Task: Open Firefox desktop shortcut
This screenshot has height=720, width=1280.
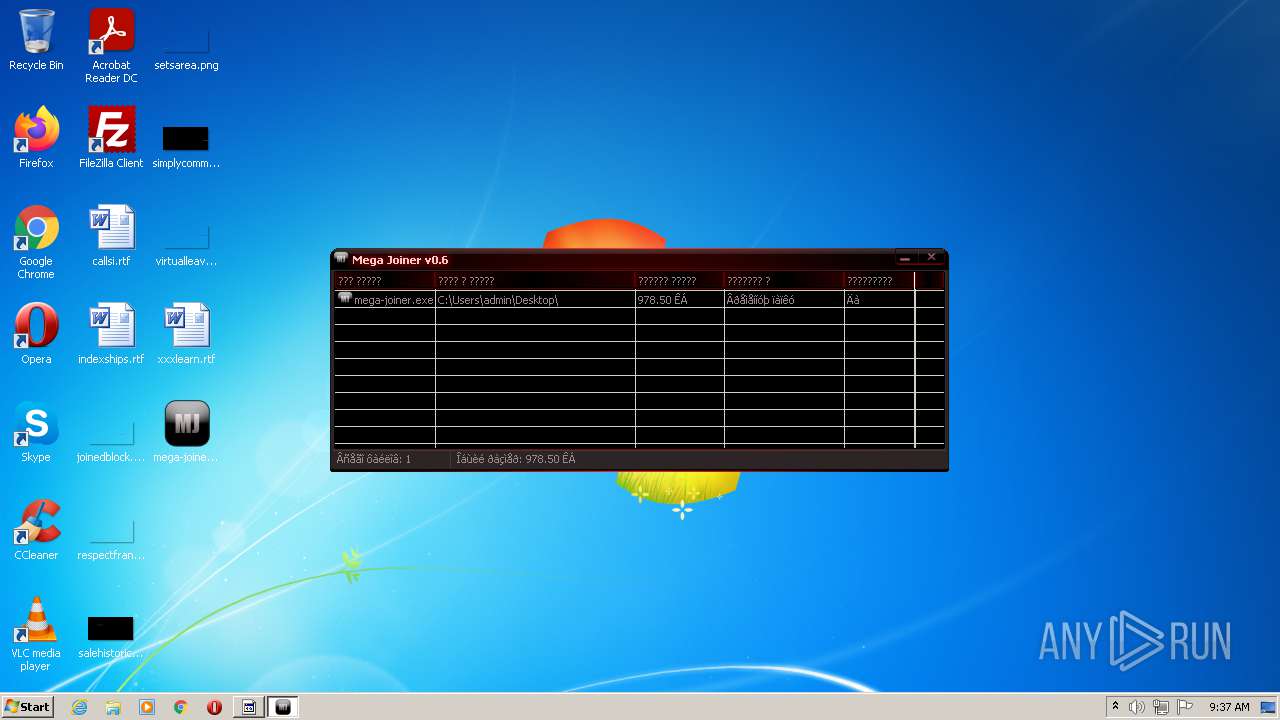Action: click(36, 138)
